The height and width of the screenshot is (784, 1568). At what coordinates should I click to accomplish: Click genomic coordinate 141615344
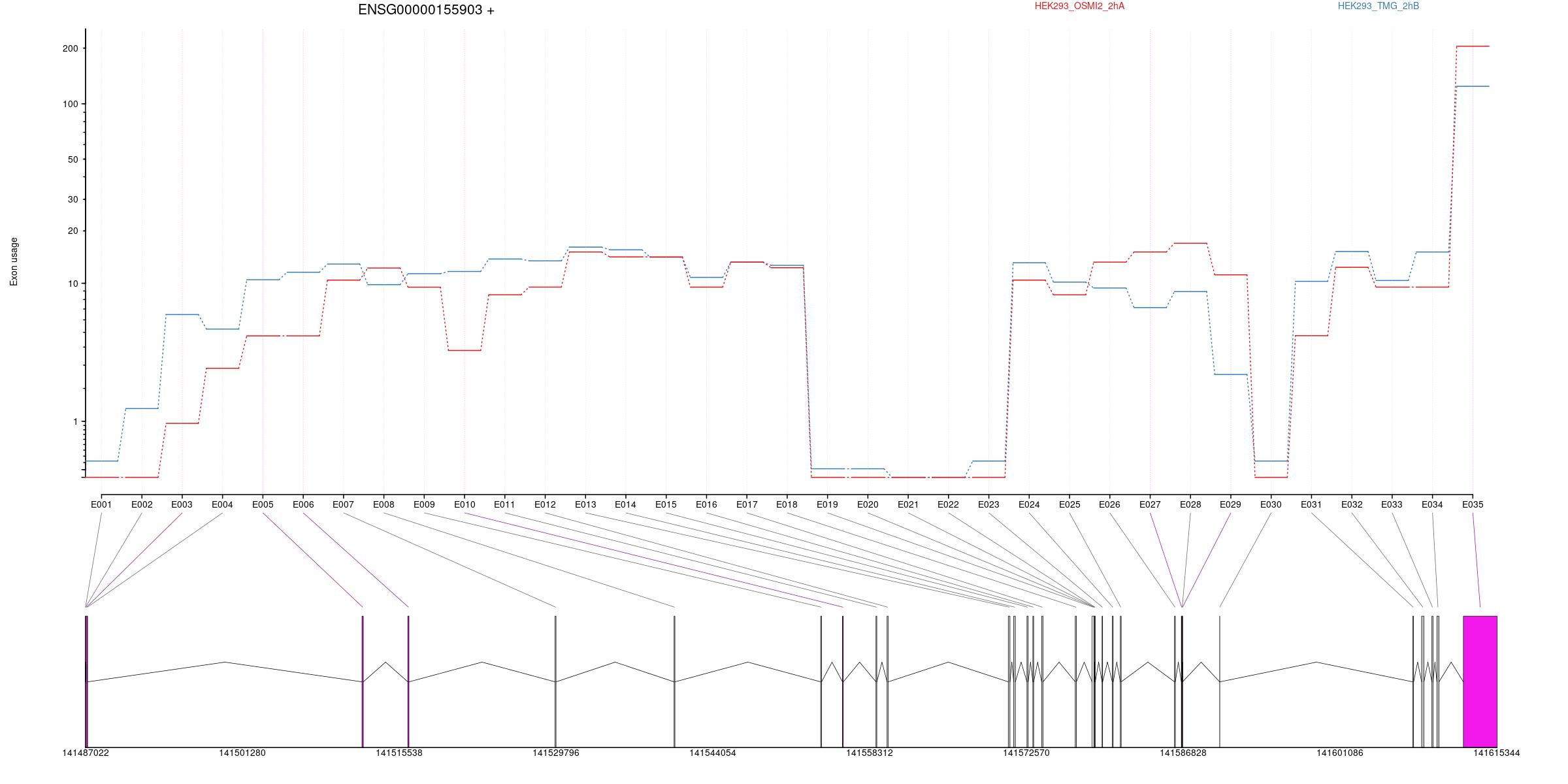pos(1497,753)
